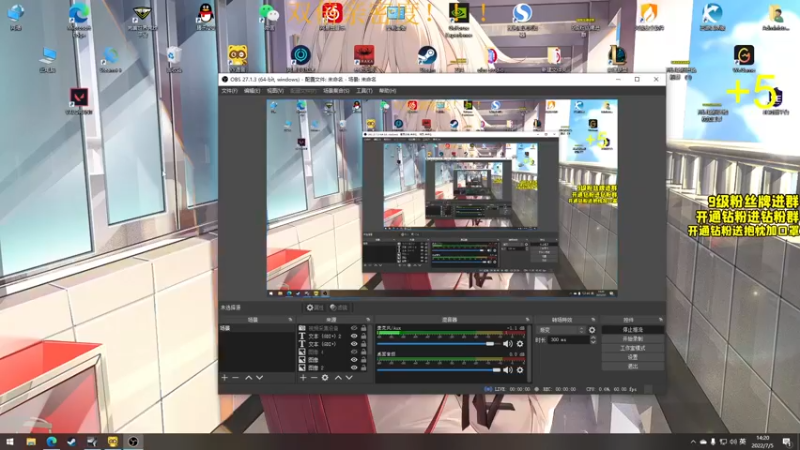The width and height of the screenshot is (800, 450).
Task: Click the 停止推流 button
Action: click(x=633, y=330)
